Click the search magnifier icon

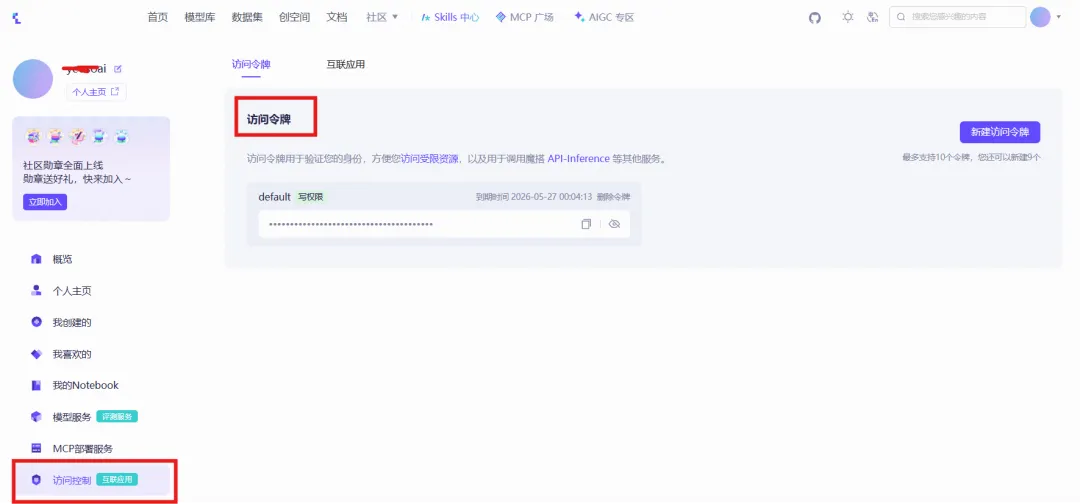pyautogui.click(x=901, y=17)
